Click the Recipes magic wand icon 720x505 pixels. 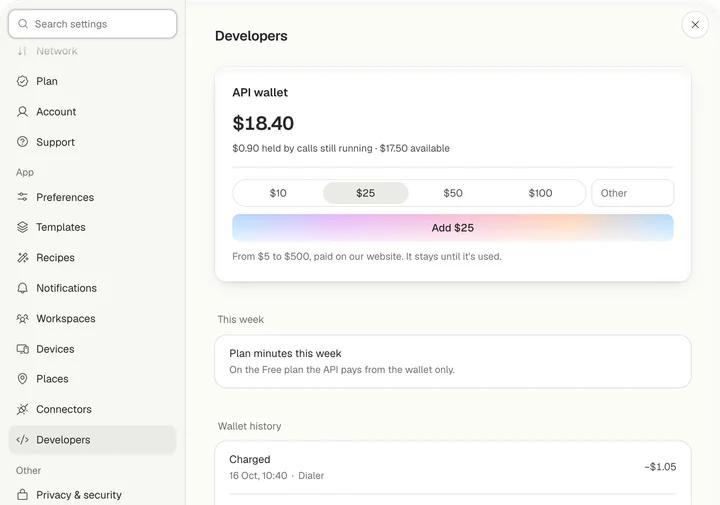[x=22, y=258]
